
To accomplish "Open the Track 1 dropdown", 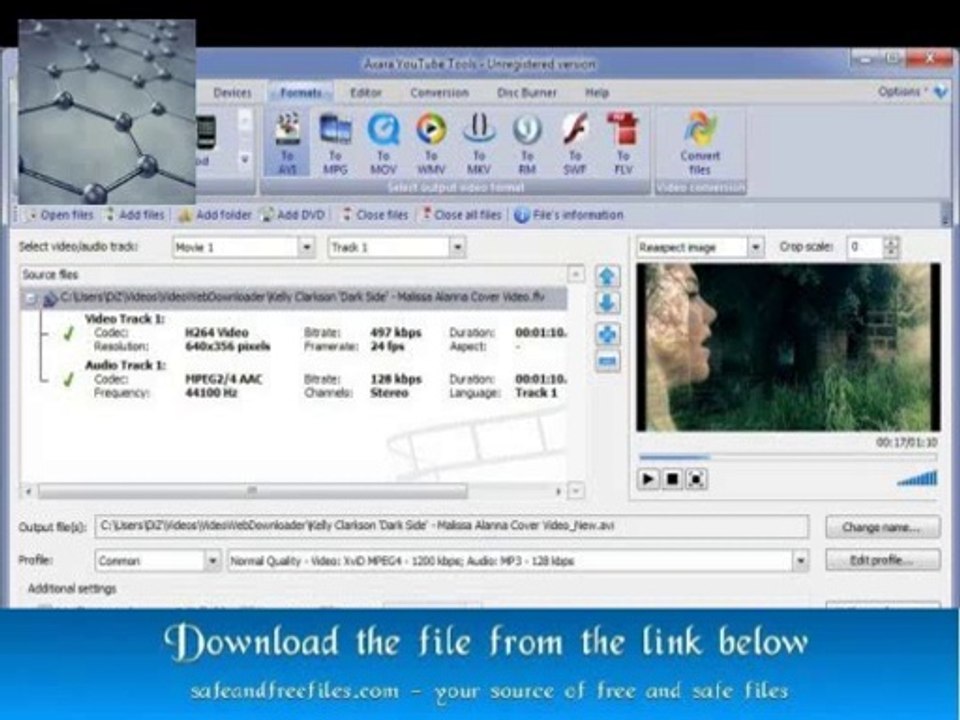I will coord(457,247).
